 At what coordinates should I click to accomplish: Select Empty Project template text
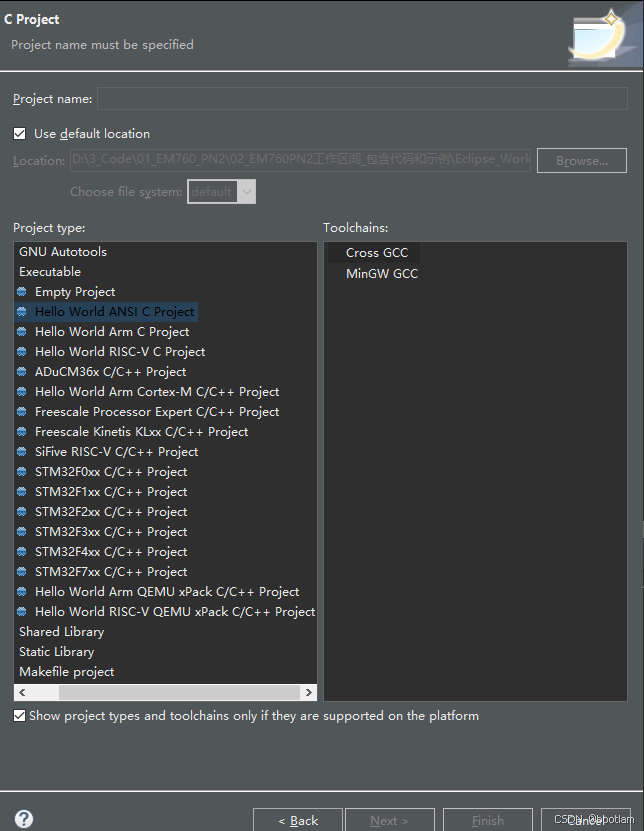(75, 292)
